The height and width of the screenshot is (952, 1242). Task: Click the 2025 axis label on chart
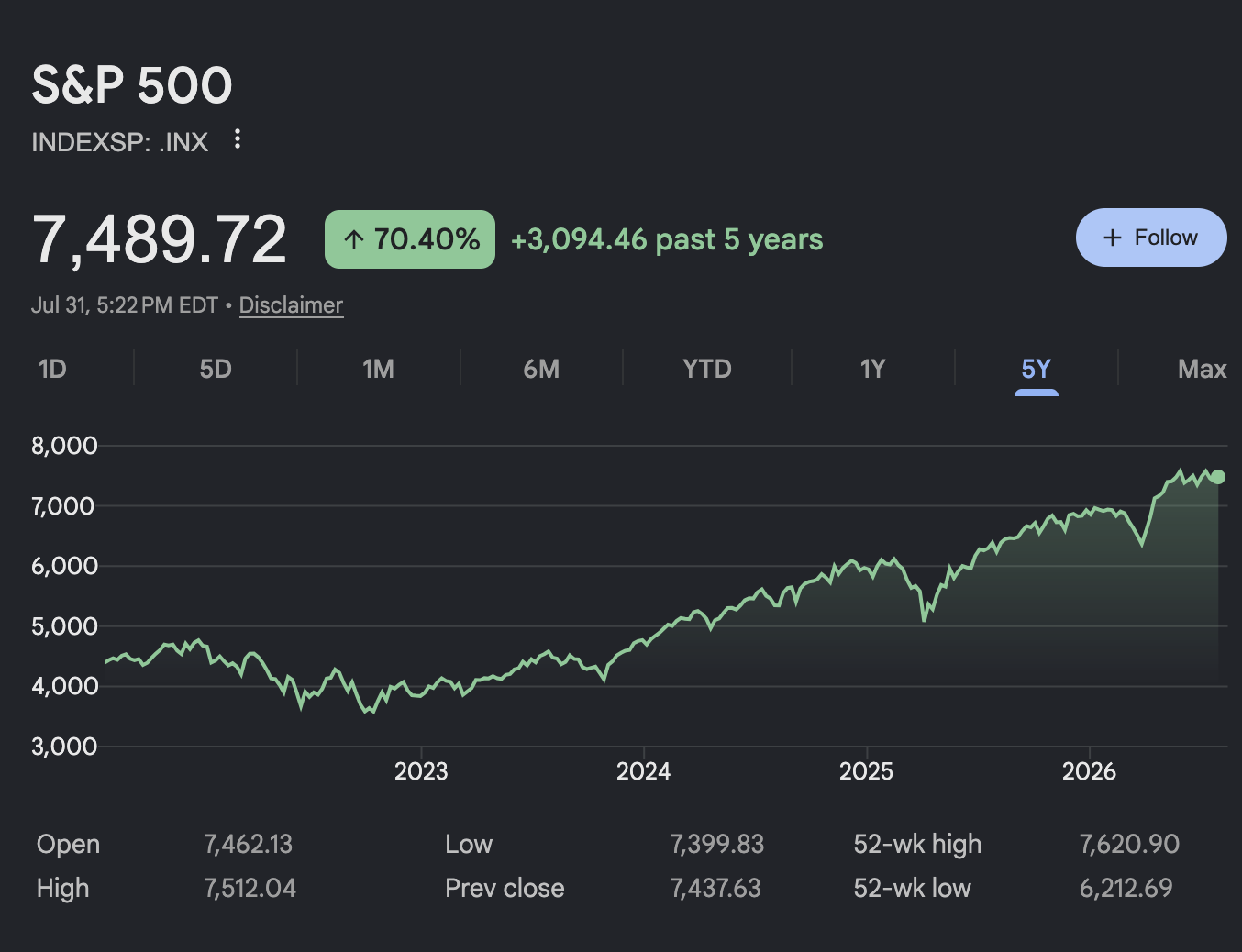[866, 770]
